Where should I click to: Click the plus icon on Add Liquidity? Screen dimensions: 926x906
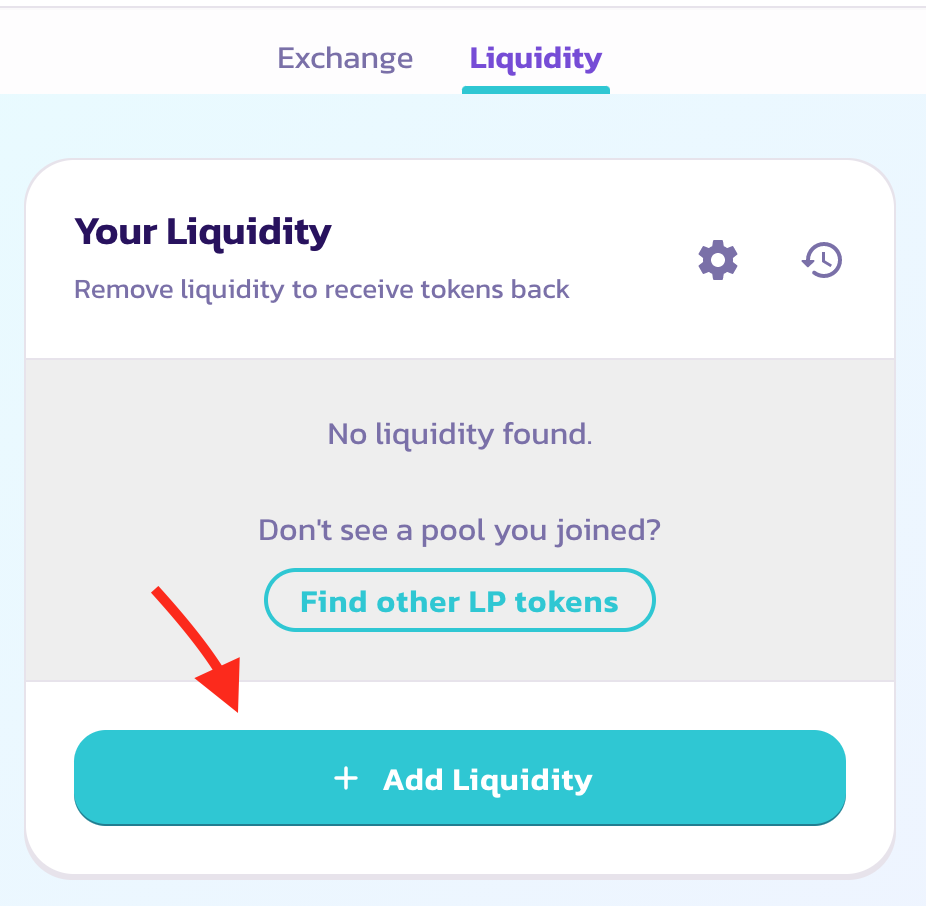346,779
